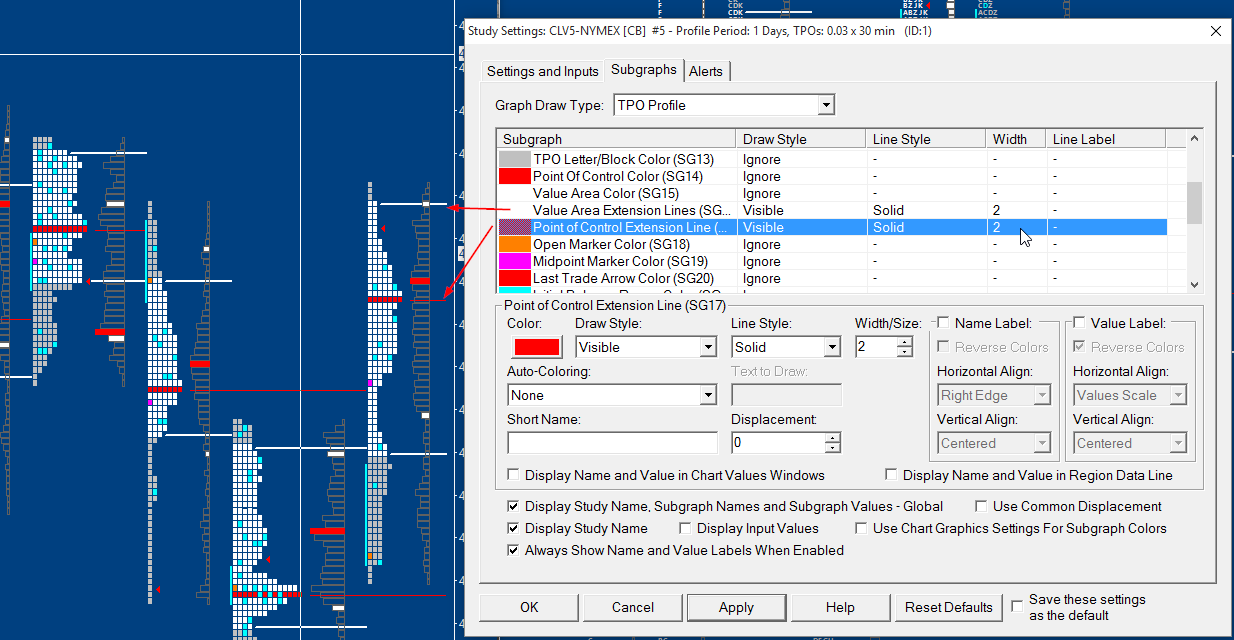Image resolution: width=1234 pixels, height=640 pixels.
Task: Decrease Displacement with the down arrow
Action: (833, 448)
